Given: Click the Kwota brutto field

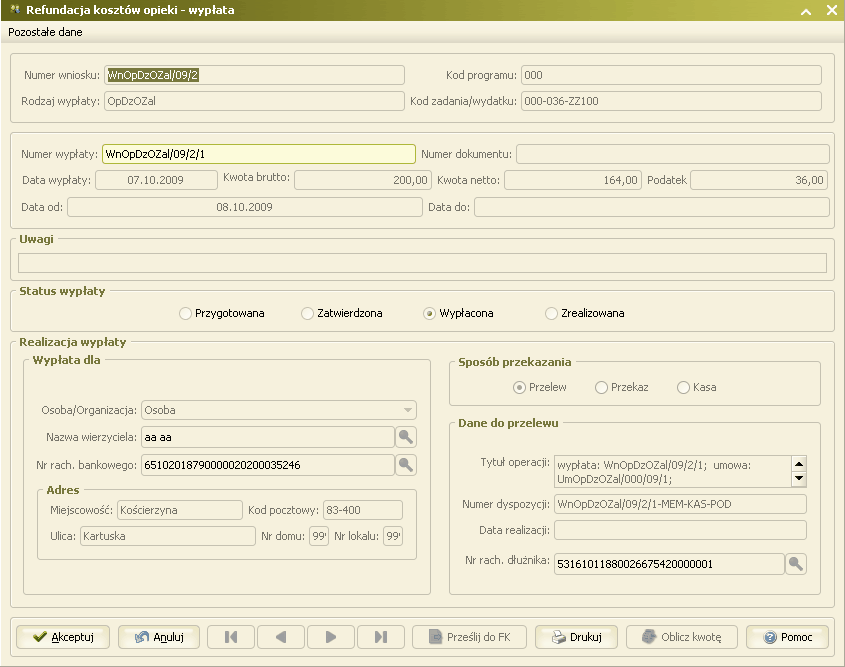Looking at the screenshot, I should [363, 180].
